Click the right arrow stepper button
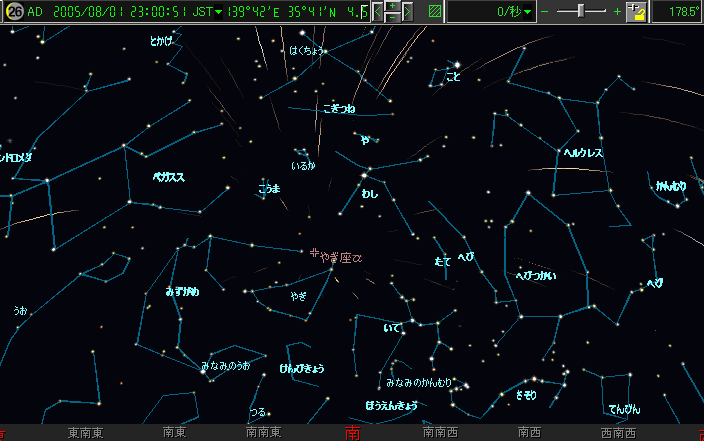 point(407,12)
